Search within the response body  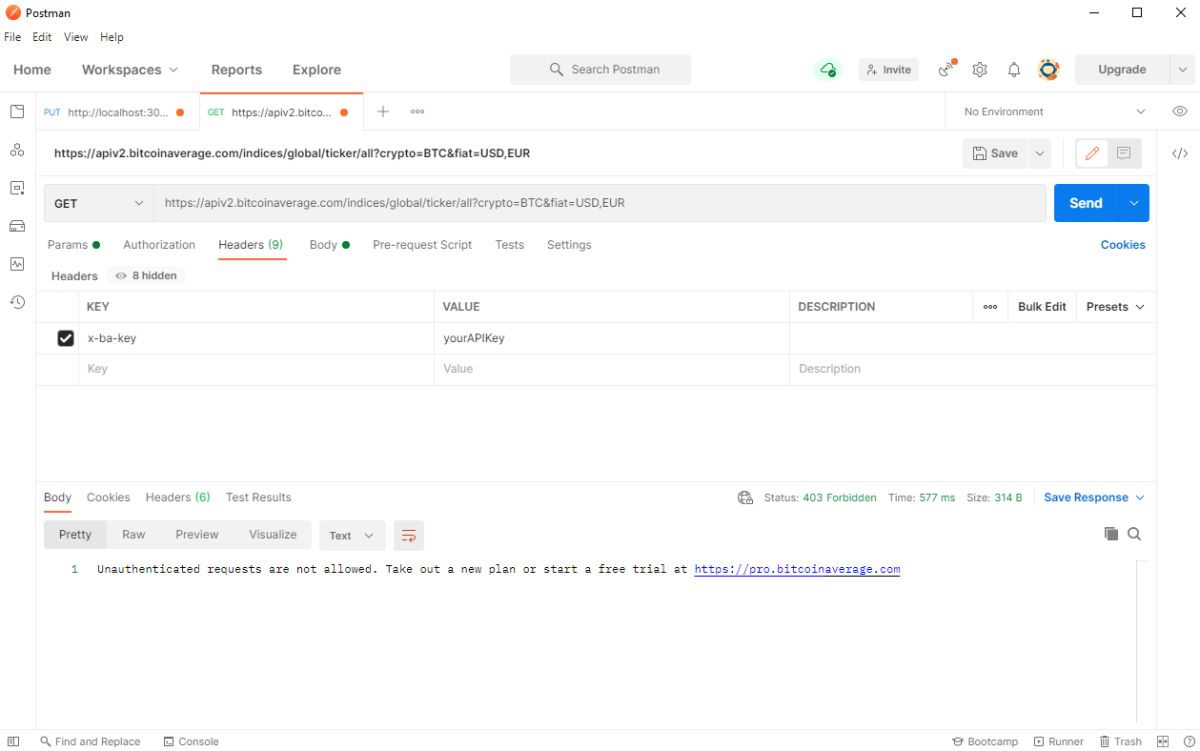[x=1134, y=534]
